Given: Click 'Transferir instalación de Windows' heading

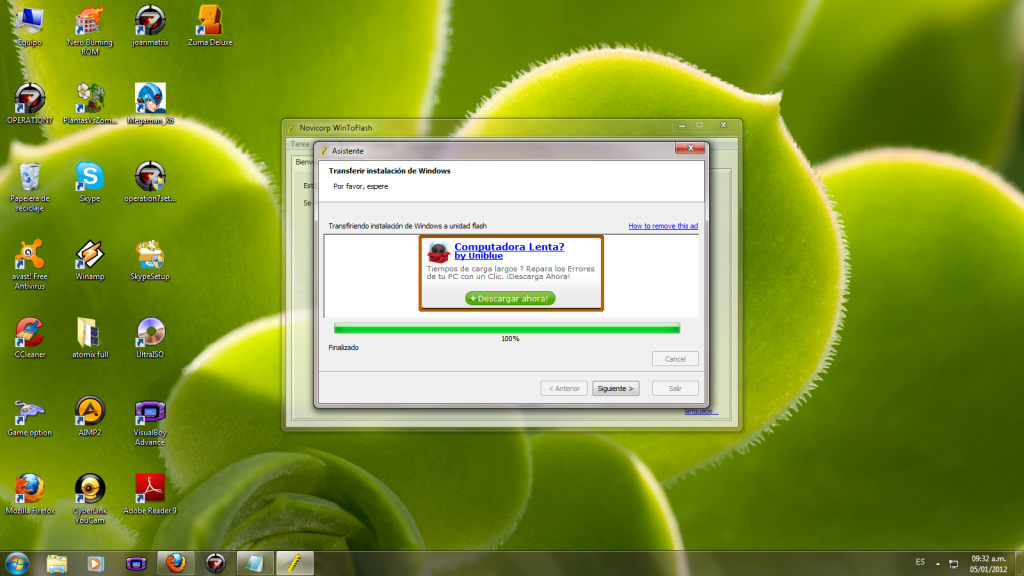Looking at the screenshot, I should pyautogui.click(x=389, y=171).
